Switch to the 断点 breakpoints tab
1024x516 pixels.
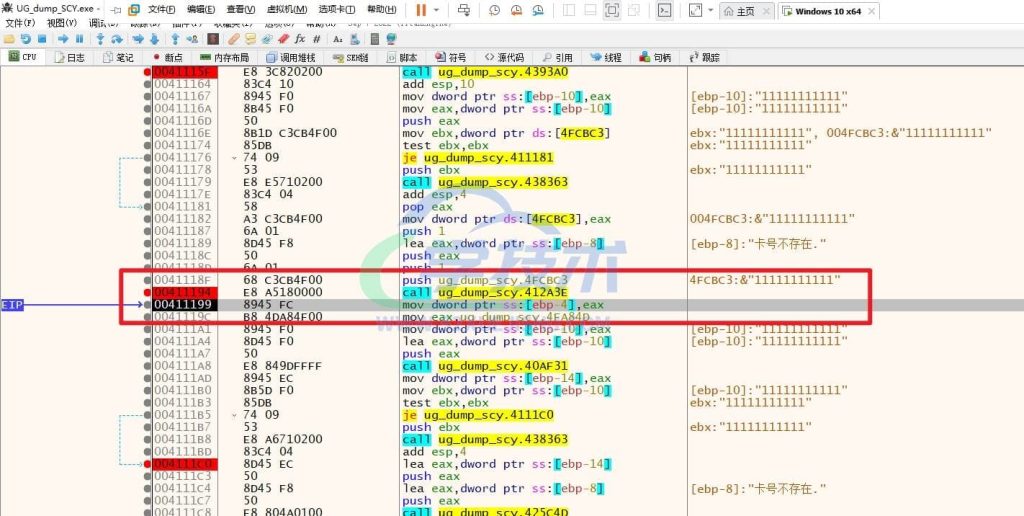[166, 57]
